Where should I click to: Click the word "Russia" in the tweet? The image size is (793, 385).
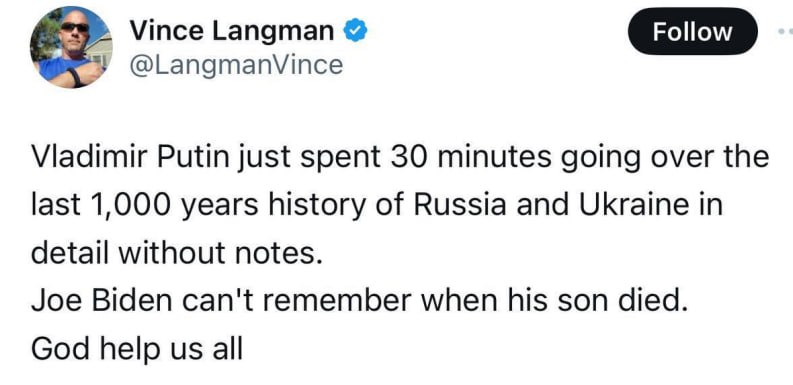pyautogui.click(x=460, y=204)
